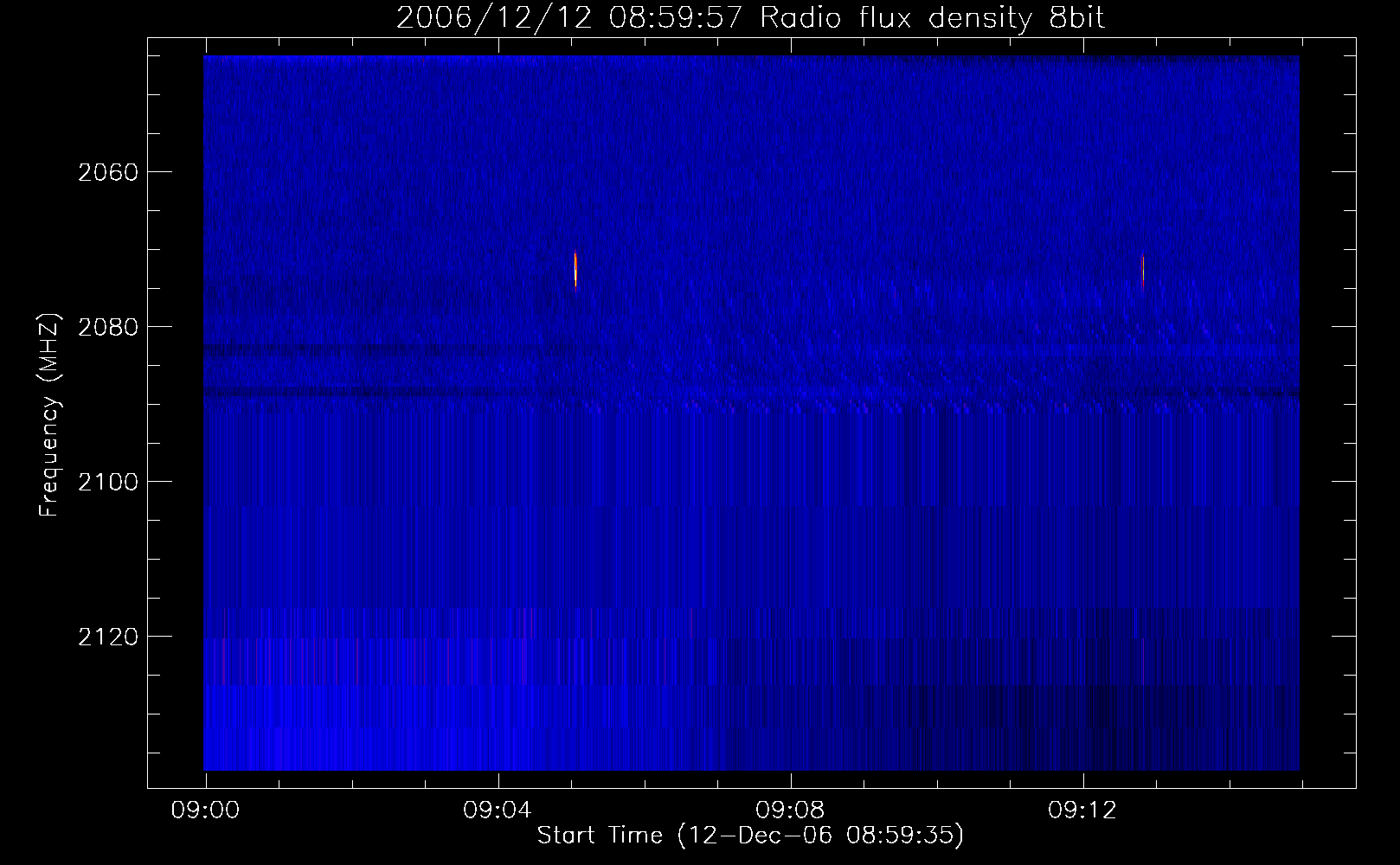Click the 09:08 time tick label

(791, 811)
